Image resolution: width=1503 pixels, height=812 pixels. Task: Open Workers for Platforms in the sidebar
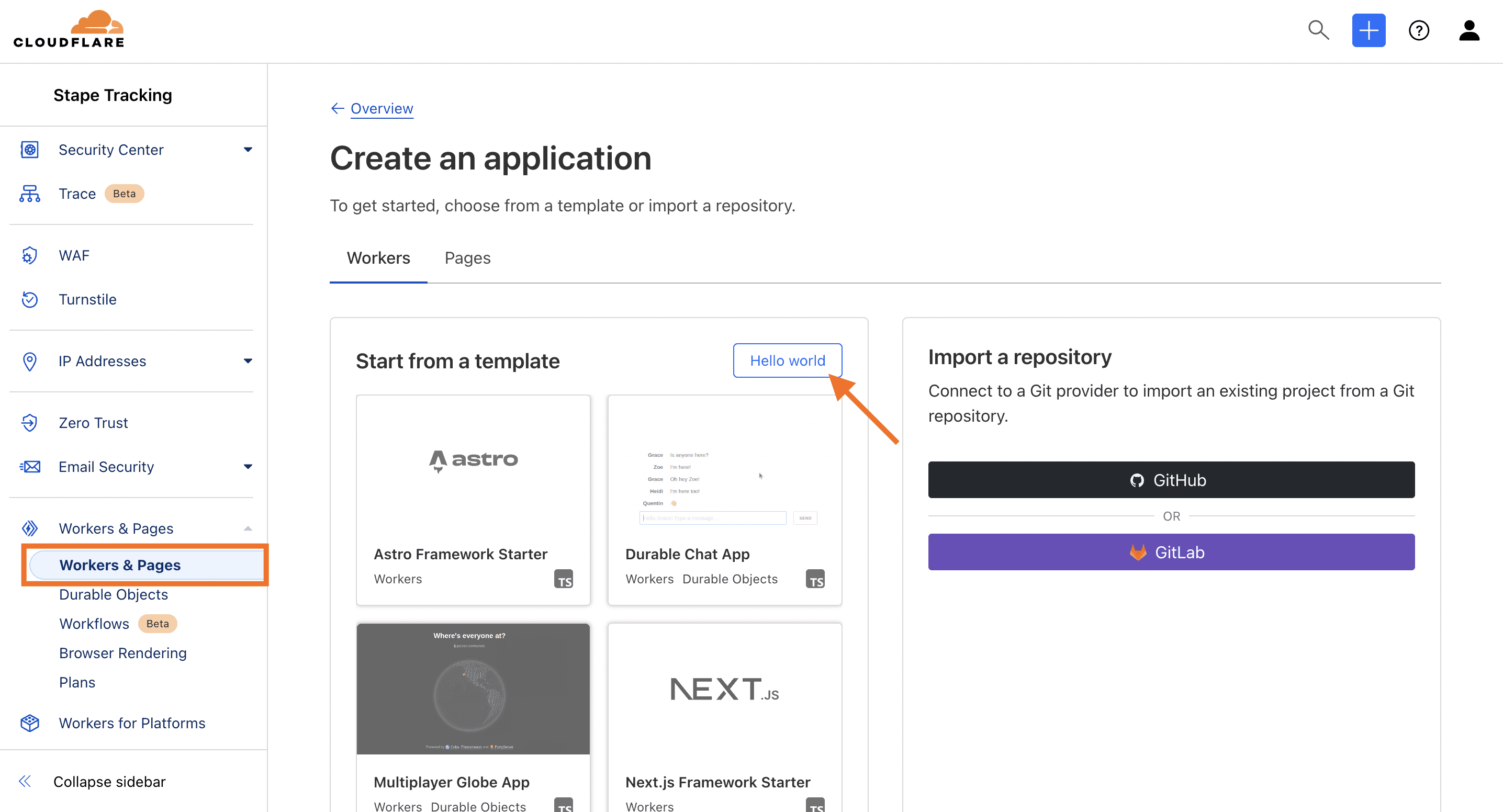point(132,723)
